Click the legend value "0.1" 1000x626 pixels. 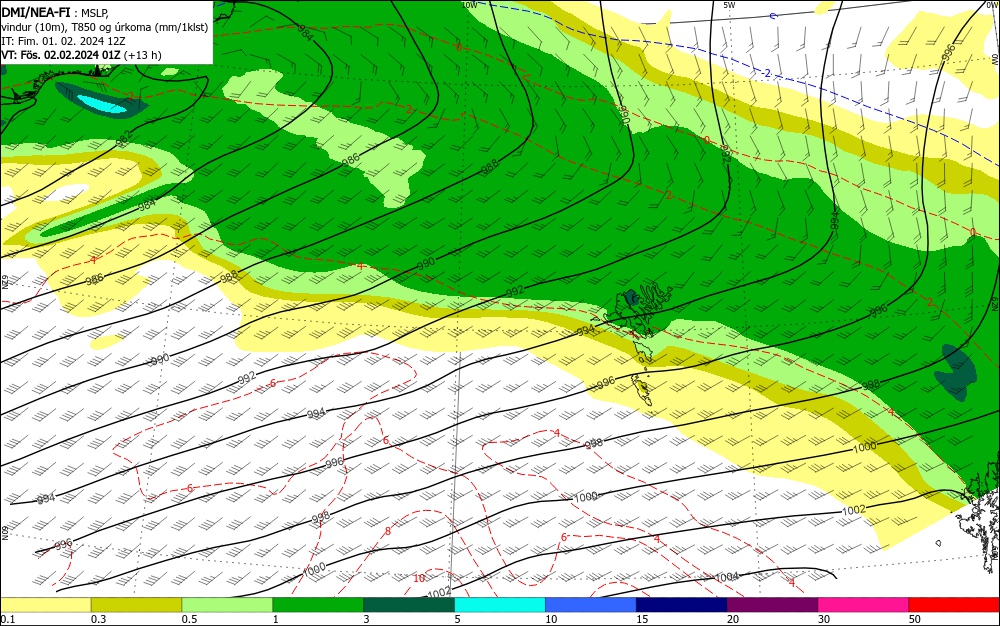(7, 619)
